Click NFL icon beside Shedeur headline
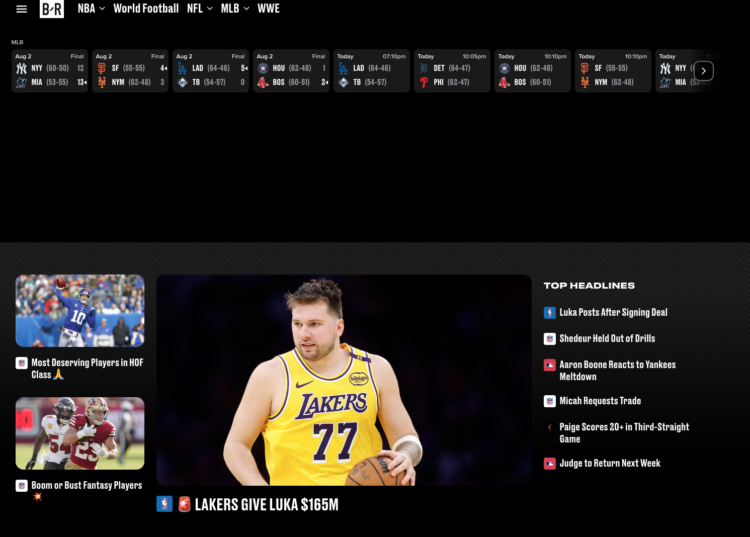 pos(550,339)
